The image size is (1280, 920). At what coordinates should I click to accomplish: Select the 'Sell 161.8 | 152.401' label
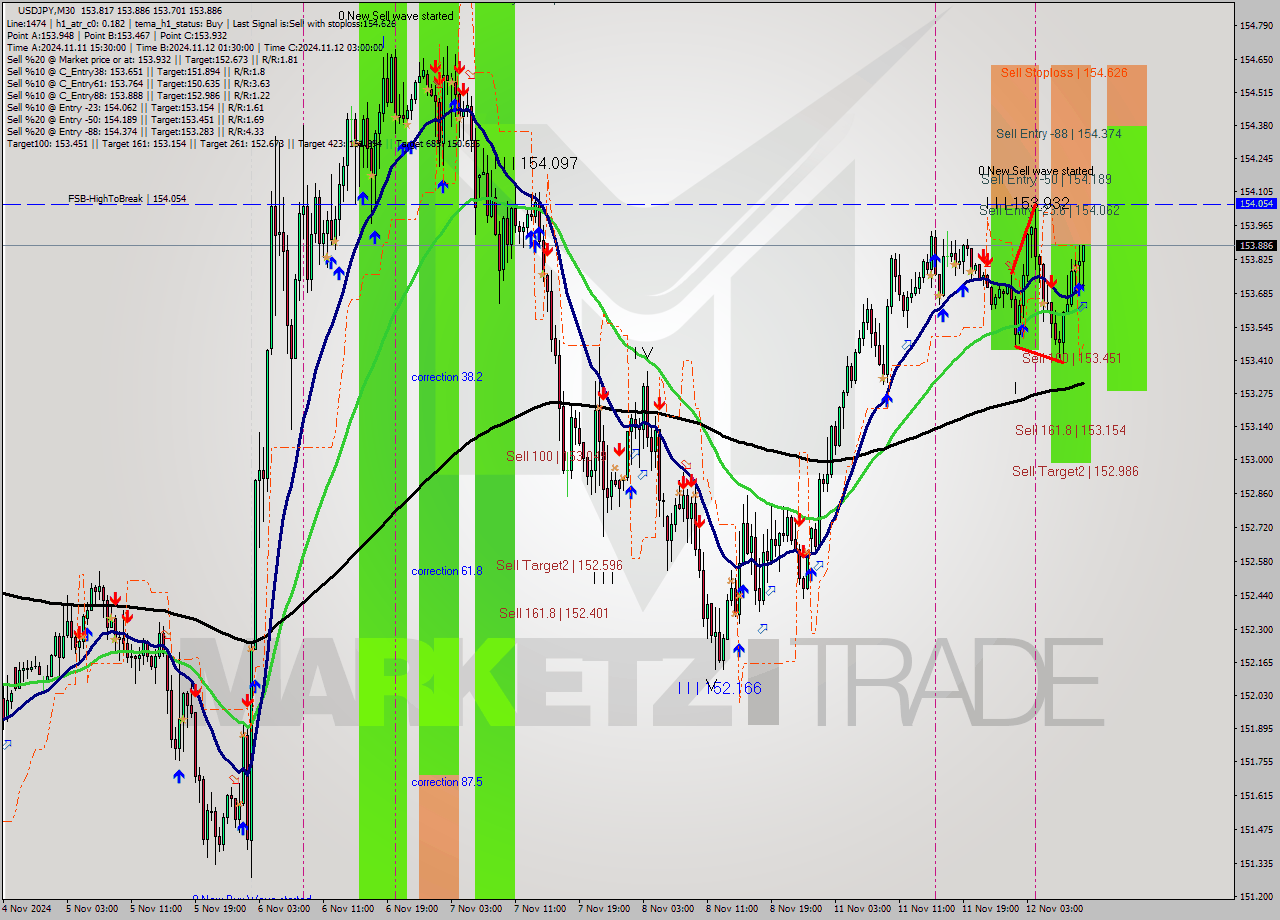[554, 613]
